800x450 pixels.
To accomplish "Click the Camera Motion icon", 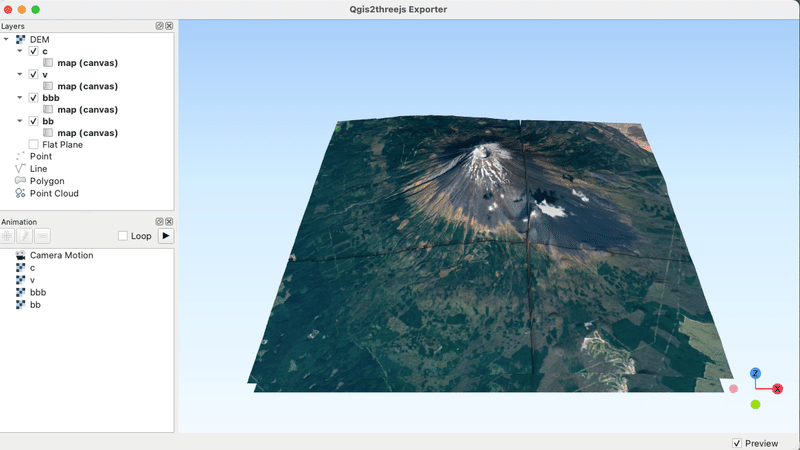I will point(20,255).
